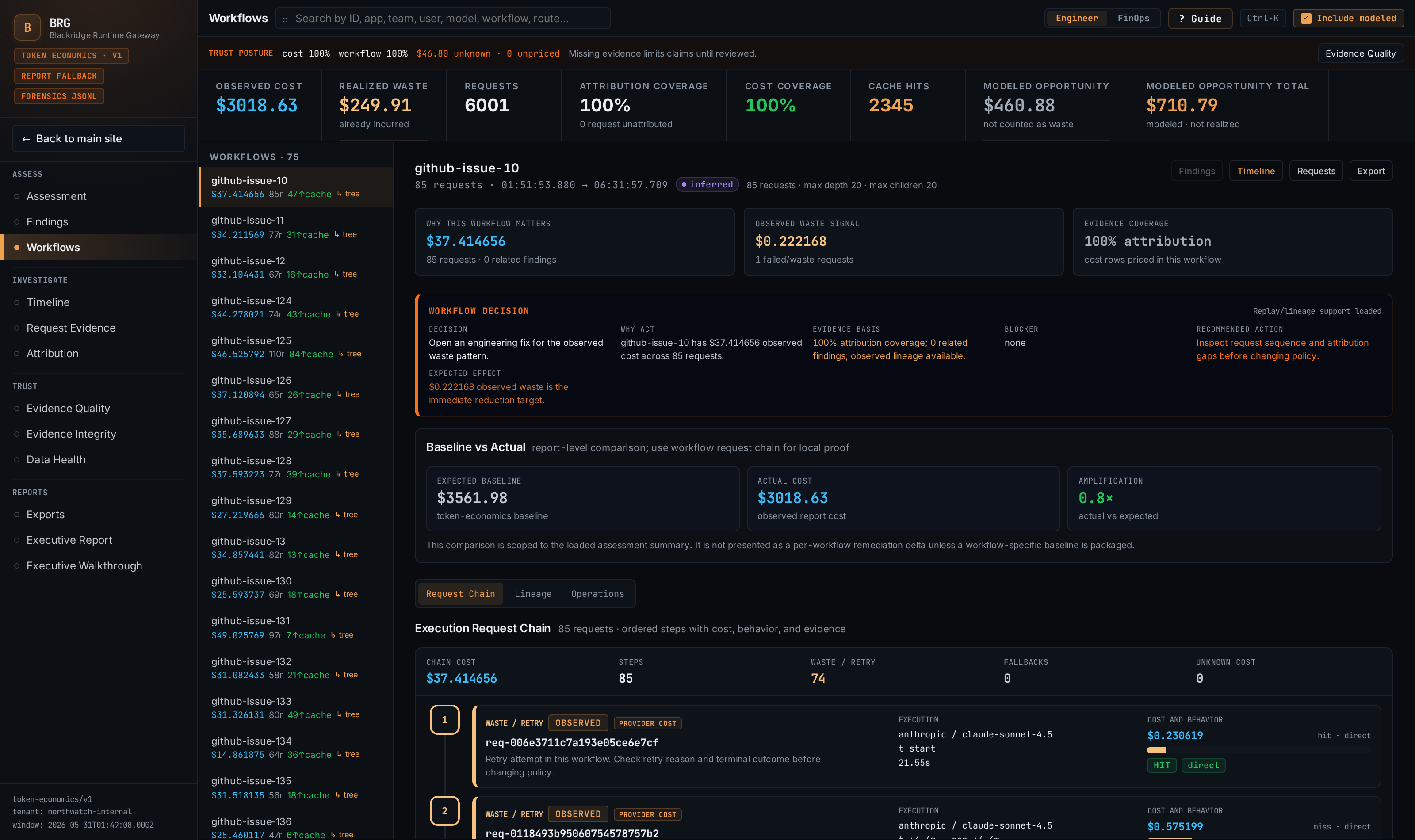The height and width of the screenshot is (840, 1415).
Task: Click the search magnifier icon
Action: coord(285,19)
